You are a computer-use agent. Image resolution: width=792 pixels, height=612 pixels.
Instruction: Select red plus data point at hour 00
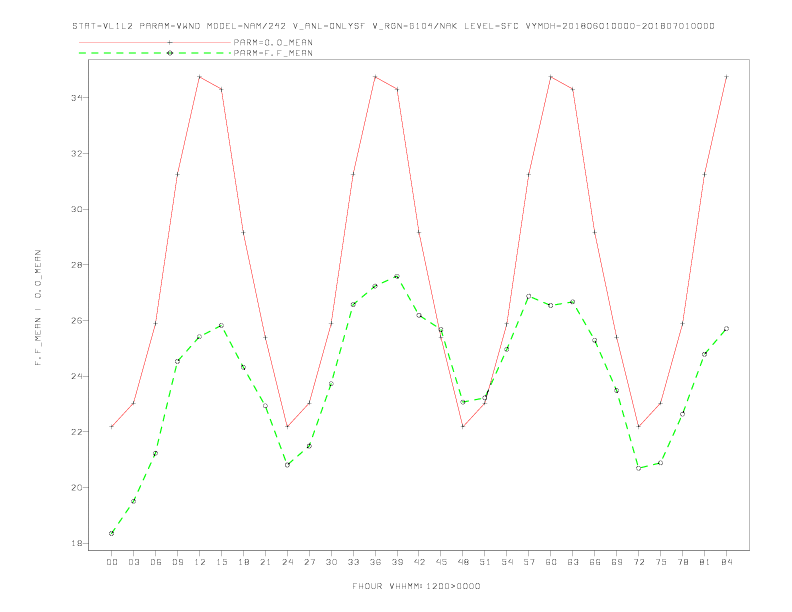pos(112,427)
